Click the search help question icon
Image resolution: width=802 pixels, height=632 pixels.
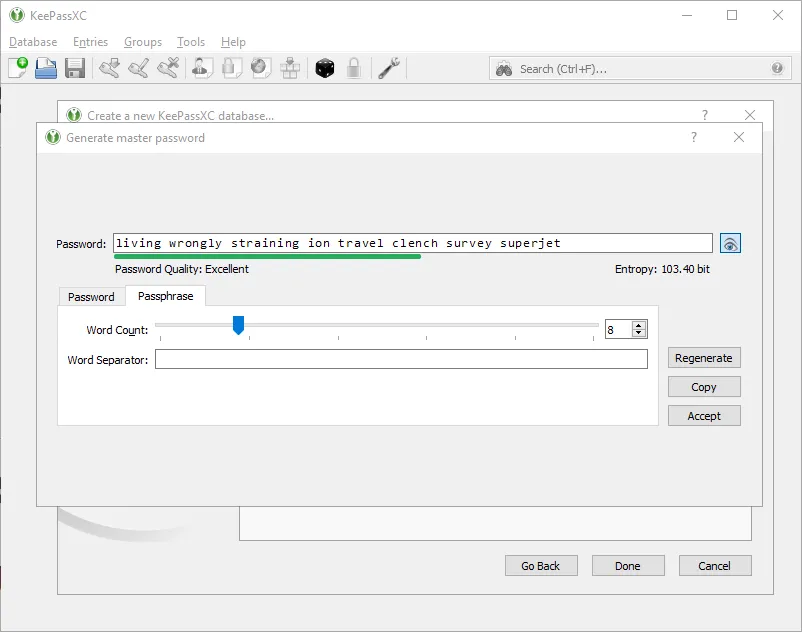click(777, 68)
